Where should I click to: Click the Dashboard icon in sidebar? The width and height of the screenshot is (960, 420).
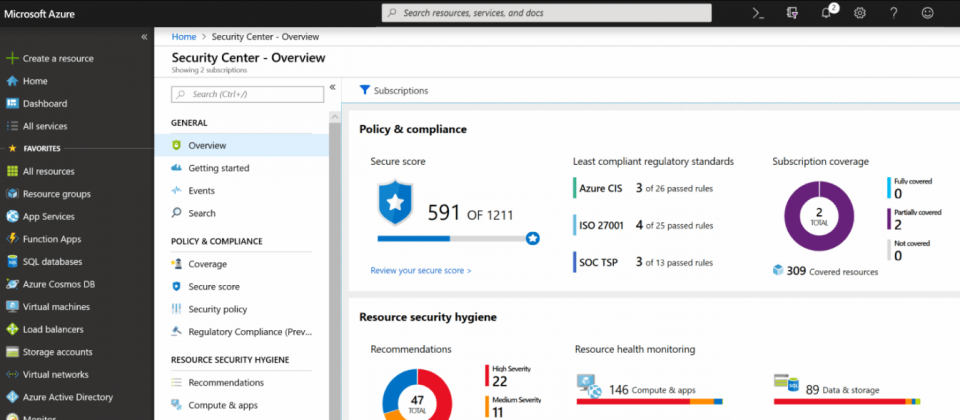[12, 103]
